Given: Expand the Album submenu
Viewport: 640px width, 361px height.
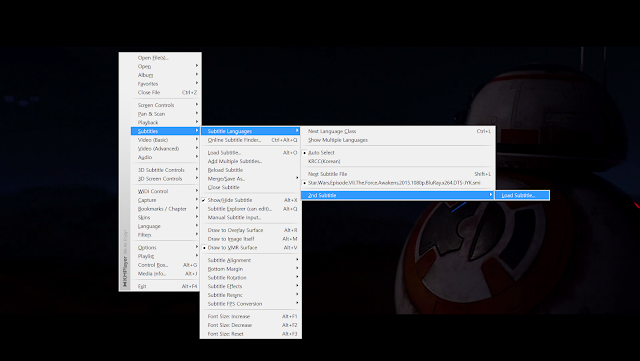Looking at the screenshot, I should (x=165, y=75).
